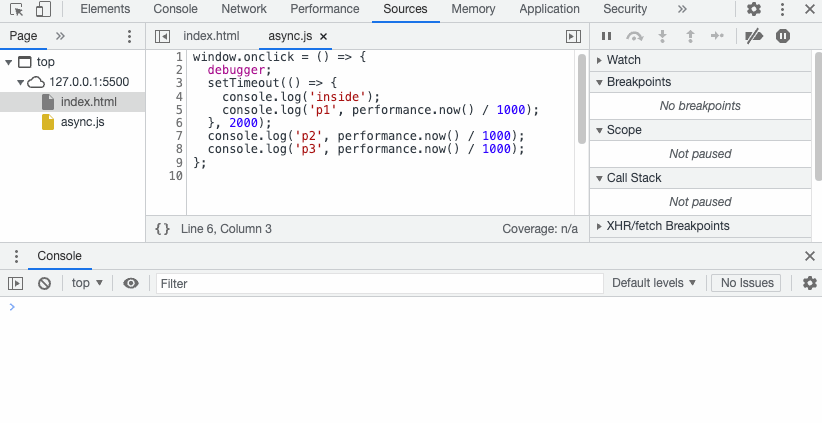
Task: Click line number 7 in the gutter
Action: pyautogui.click(x=179, y=136)
